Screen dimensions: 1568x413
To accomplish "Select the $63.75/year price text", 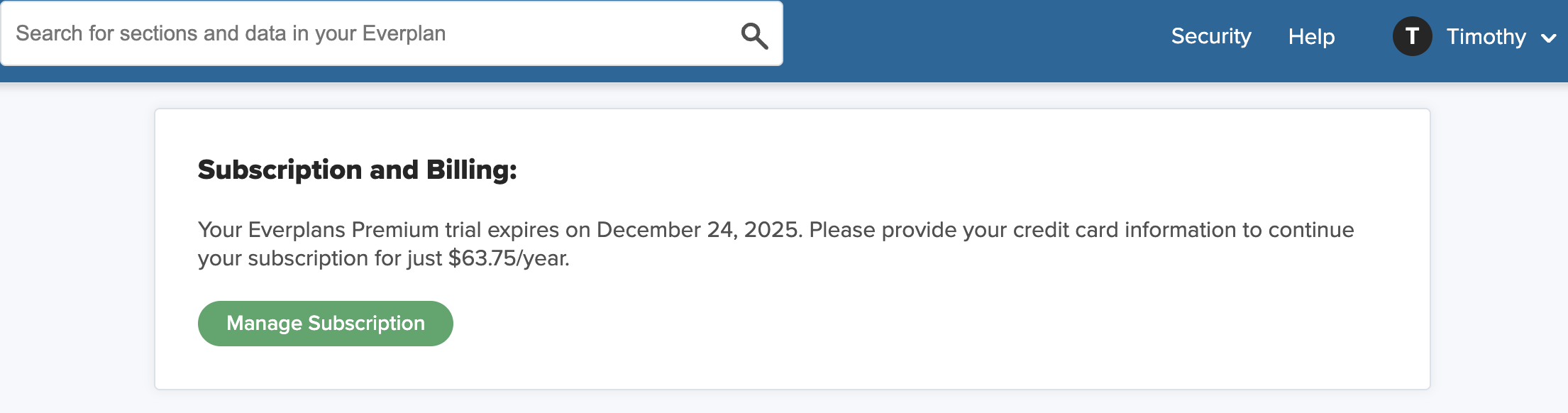I will coord(509,258).
